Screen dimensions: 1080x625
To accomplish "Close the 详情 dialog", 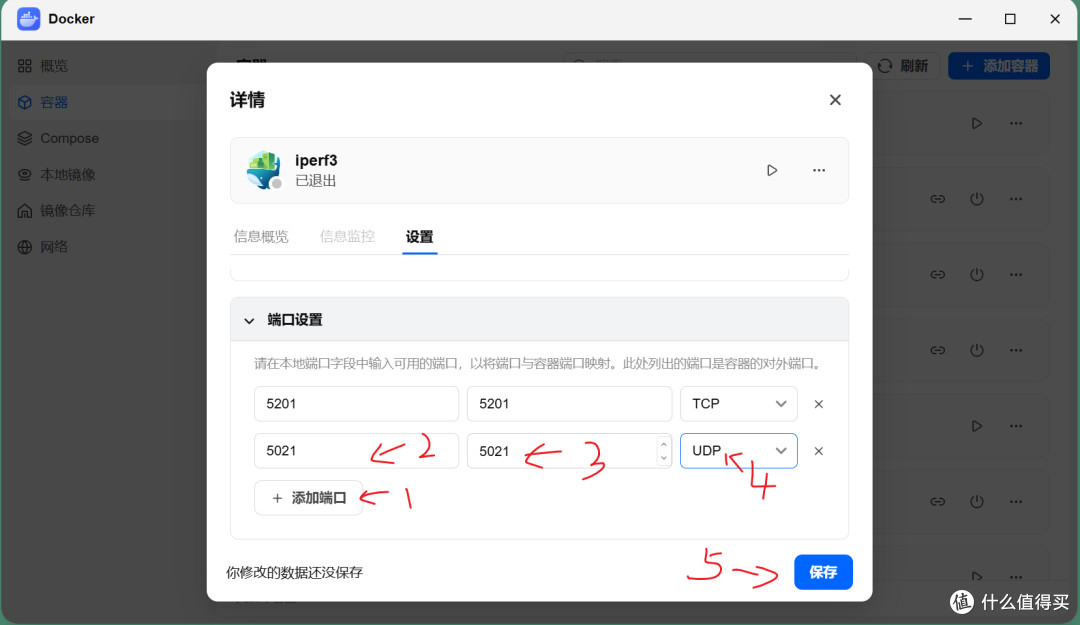I will [835, 100].
